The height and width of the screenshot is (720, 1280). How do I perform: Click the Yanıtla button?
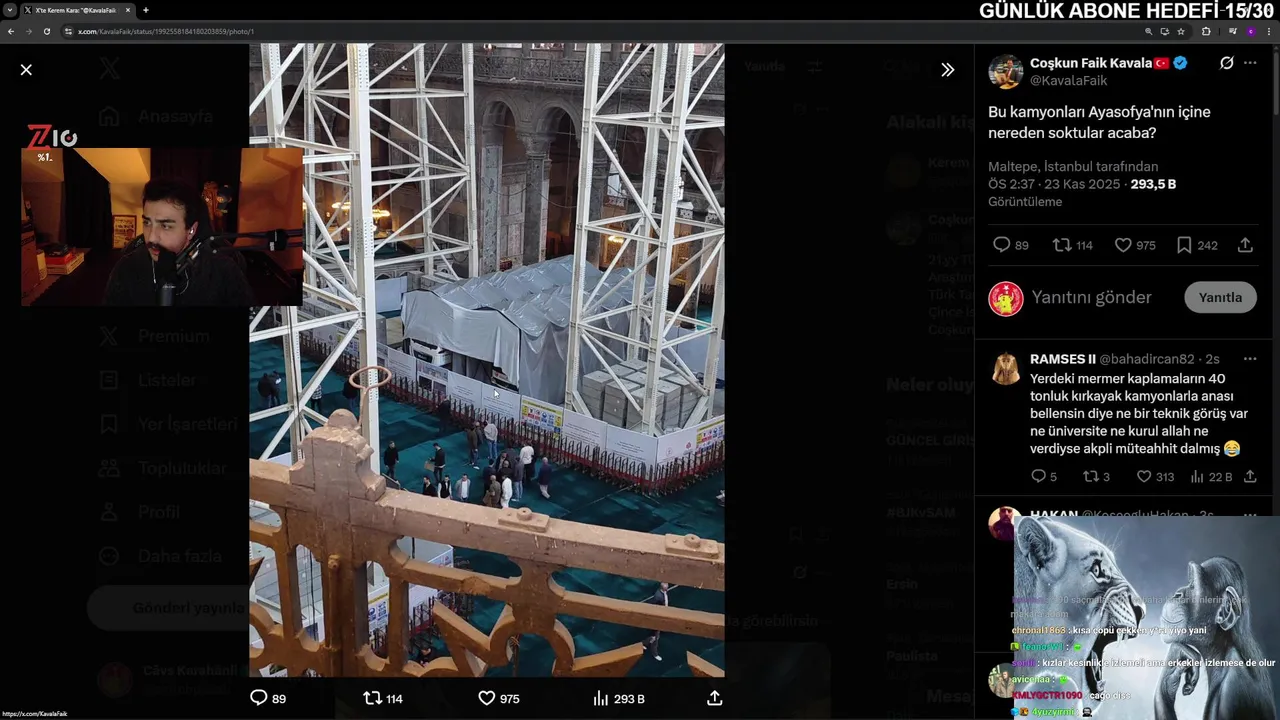coord(1220,297)
